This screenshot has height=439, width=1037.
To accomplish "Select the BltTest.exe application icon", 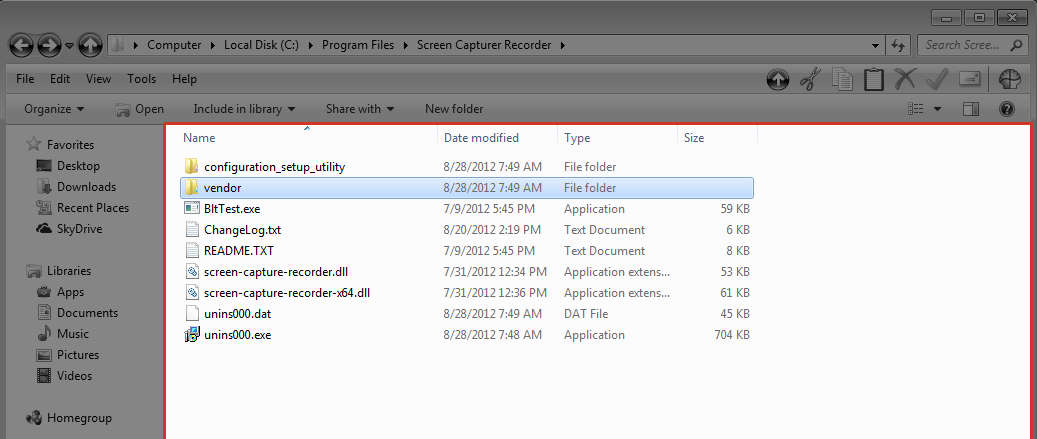I will pyautogui.click(x=192, y=209).
